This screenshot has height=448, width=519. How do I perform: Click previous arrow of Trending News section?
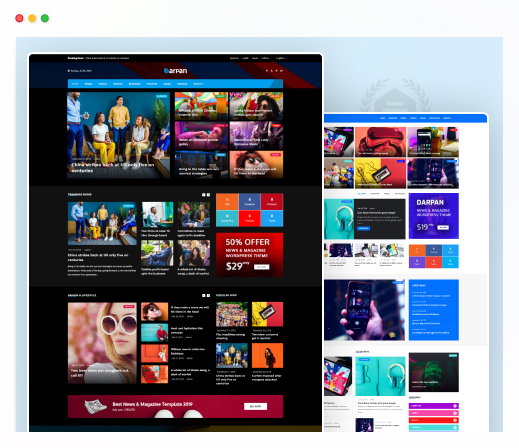[x=204, y=195]
